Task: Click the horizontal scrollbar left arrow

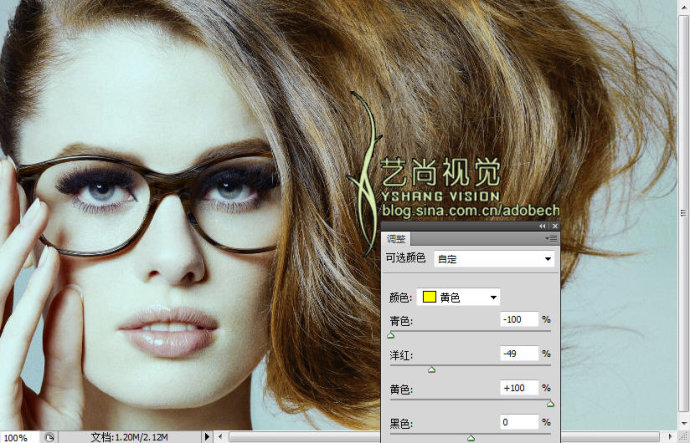Action: point(221,437)
